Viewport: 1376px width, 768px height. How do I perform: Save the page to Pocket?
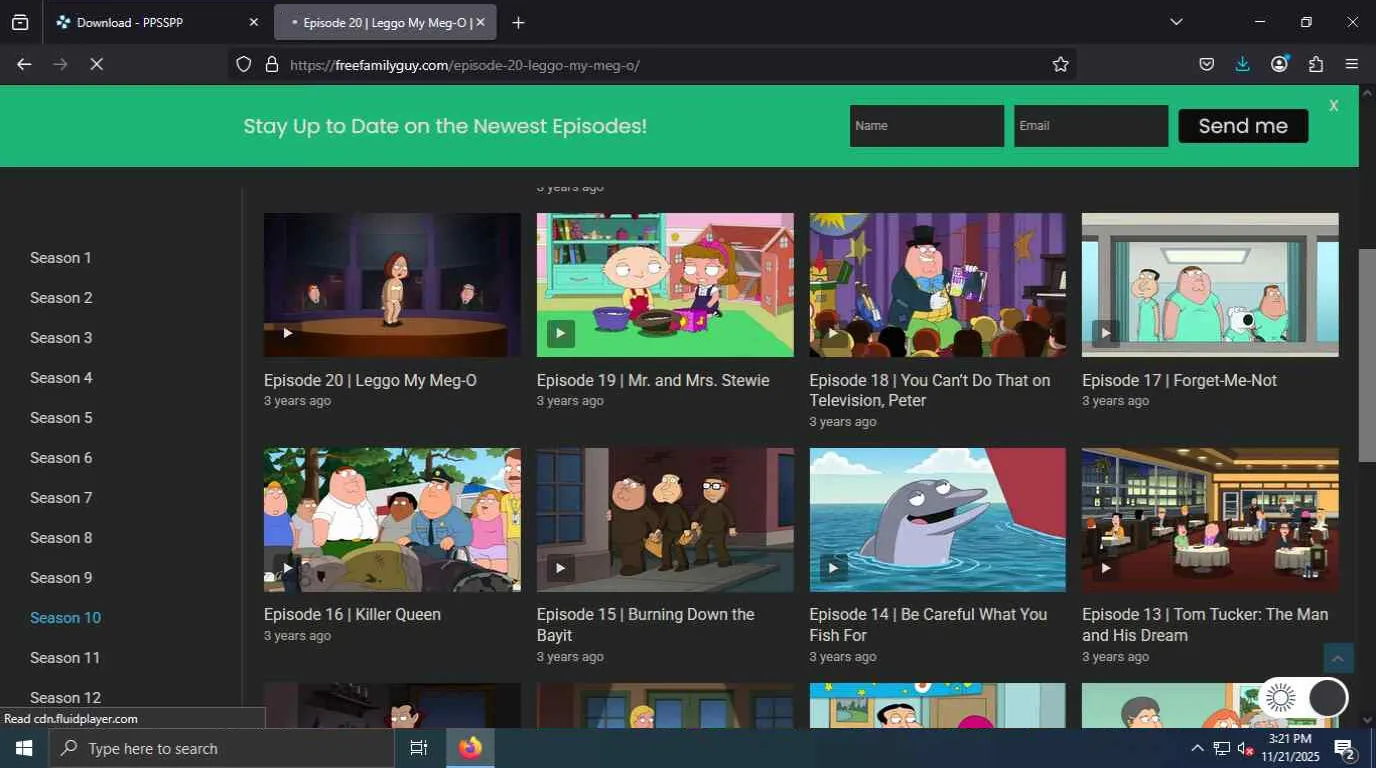(1207, 64)
